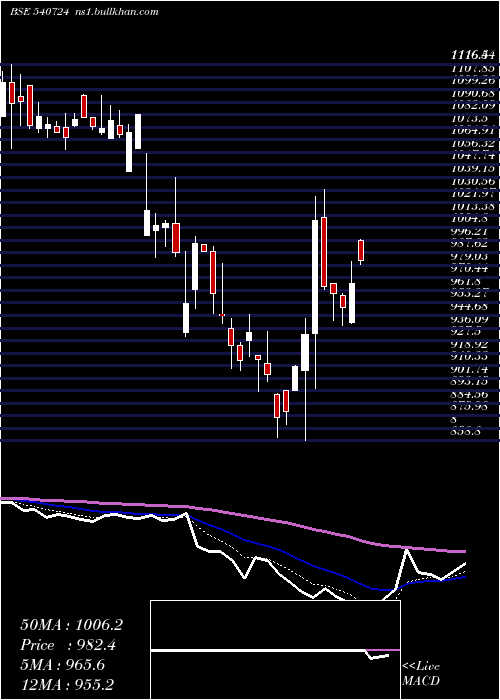
Task: Select the 5MA : 965.6 readout
Action: pos(62,665)
